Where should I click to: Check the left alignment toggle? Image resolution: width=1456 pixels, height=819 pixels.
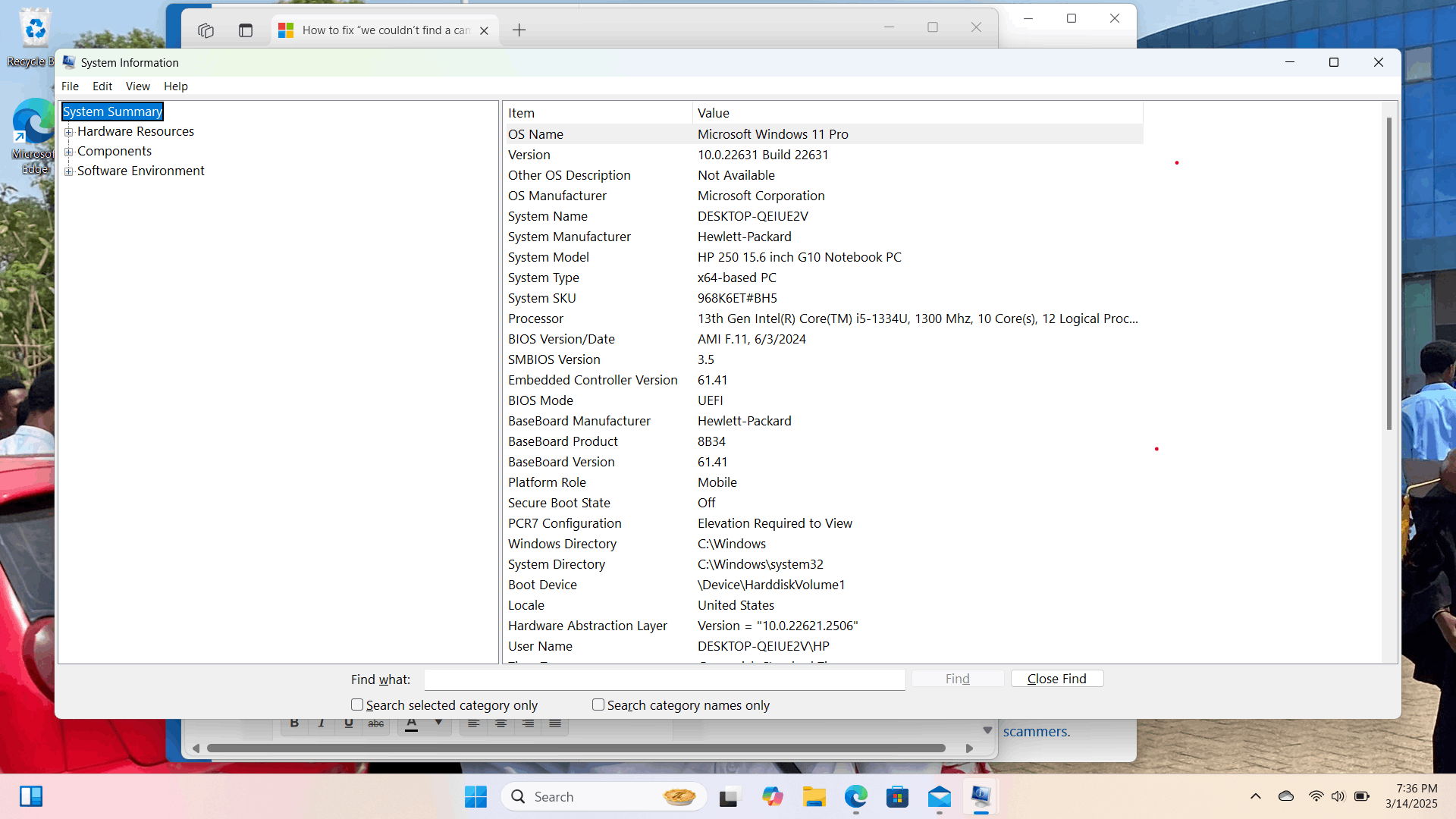coord(473,724)
